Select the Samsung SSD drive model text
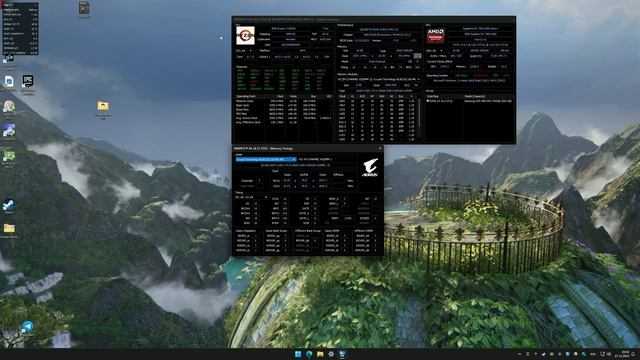640x360 pixels. [x=488, y=101]
